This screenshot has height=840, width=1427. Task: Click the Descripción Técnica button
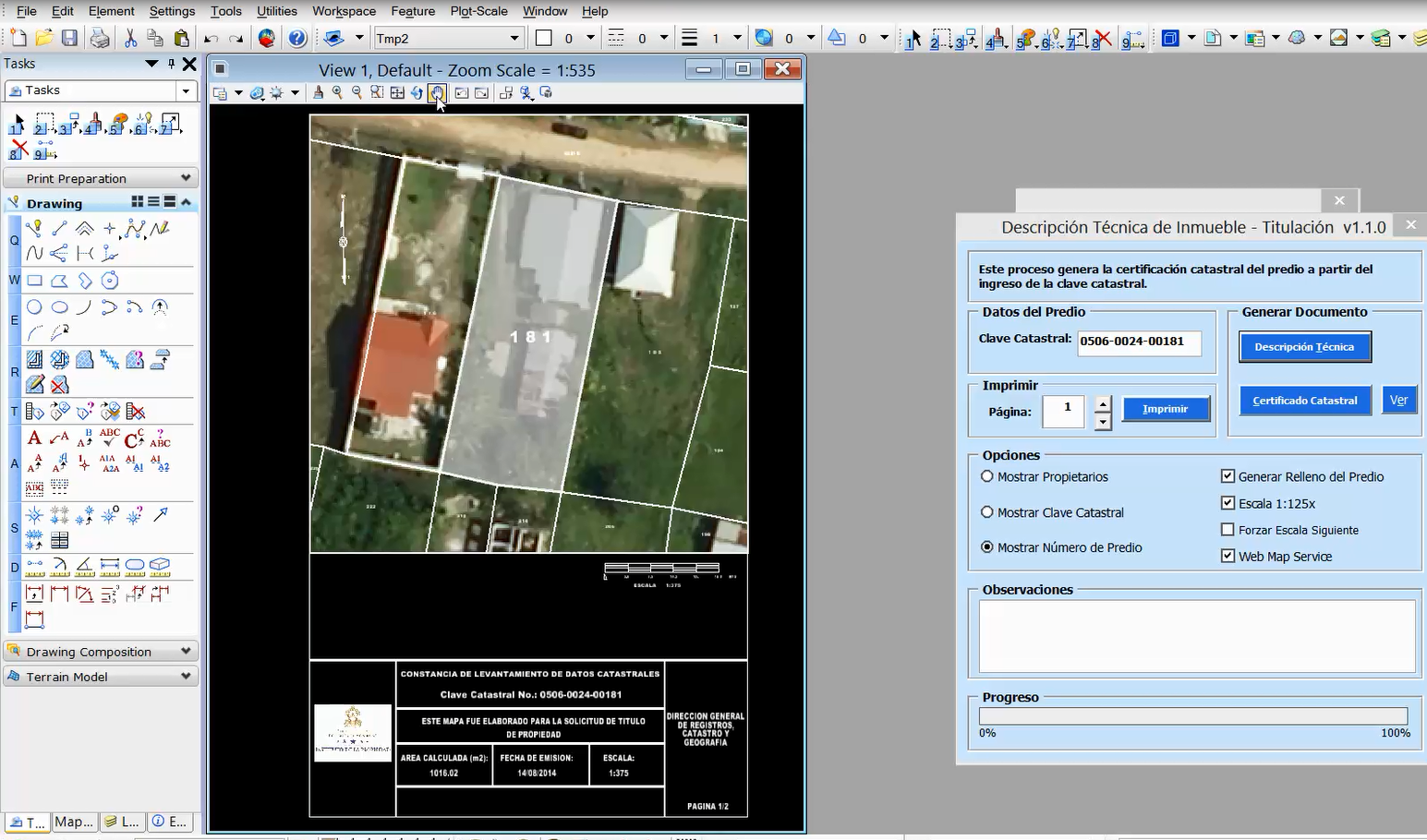coord(1304,347)
